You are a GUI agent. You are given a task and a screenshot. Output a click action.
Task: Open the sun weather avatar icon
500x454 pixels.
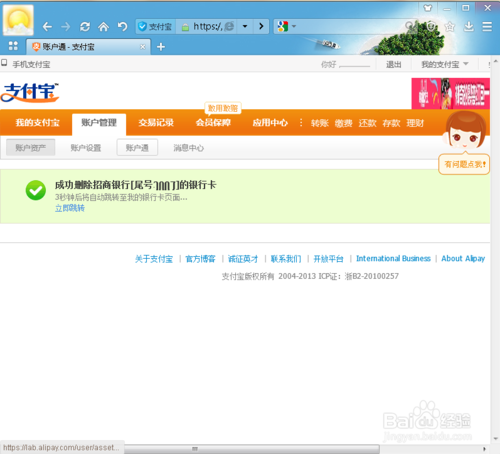click(x=18, y=20)
